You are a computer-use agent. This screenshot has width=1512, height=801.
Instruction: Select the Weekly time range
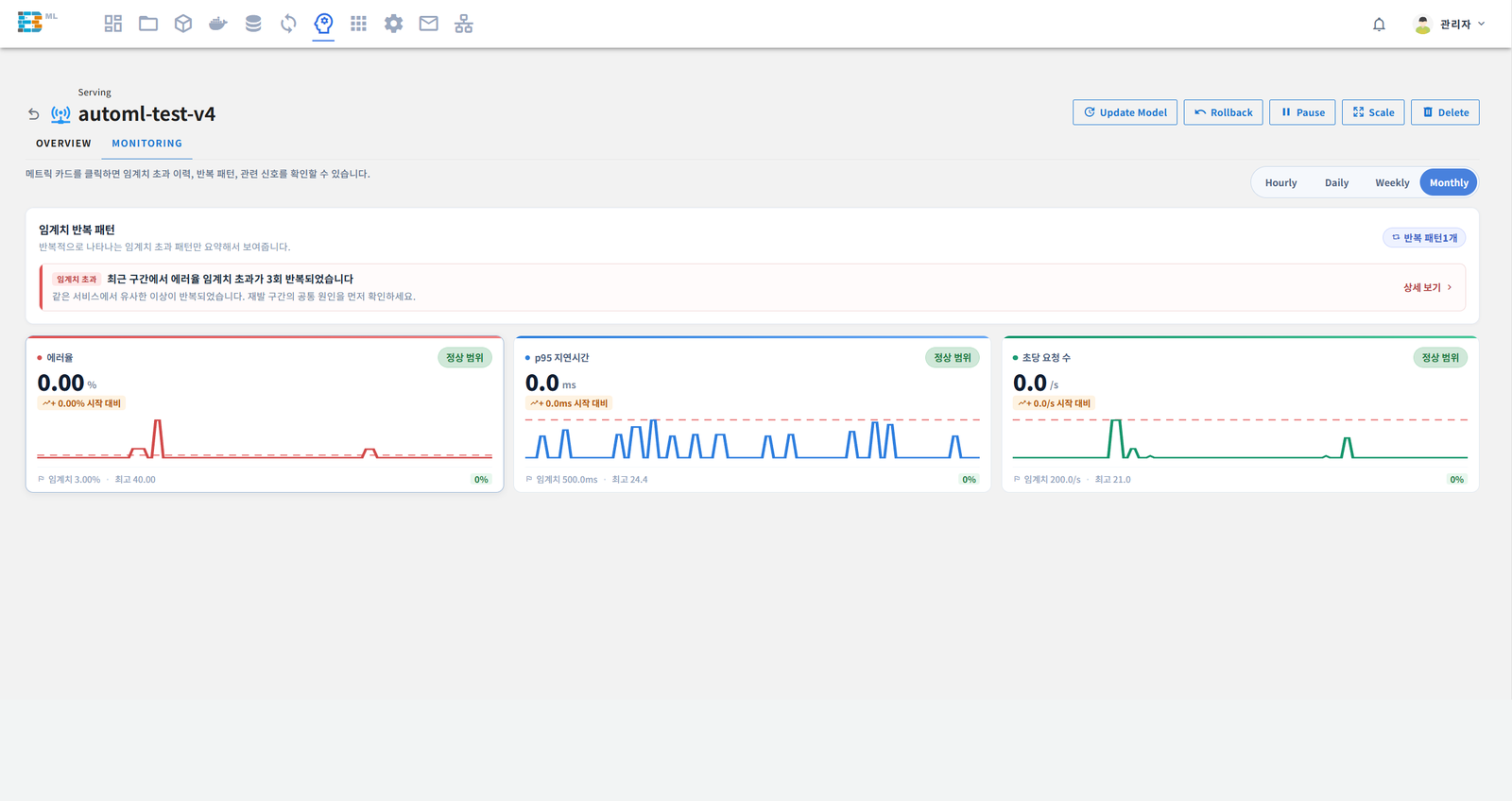point(1392,183)
